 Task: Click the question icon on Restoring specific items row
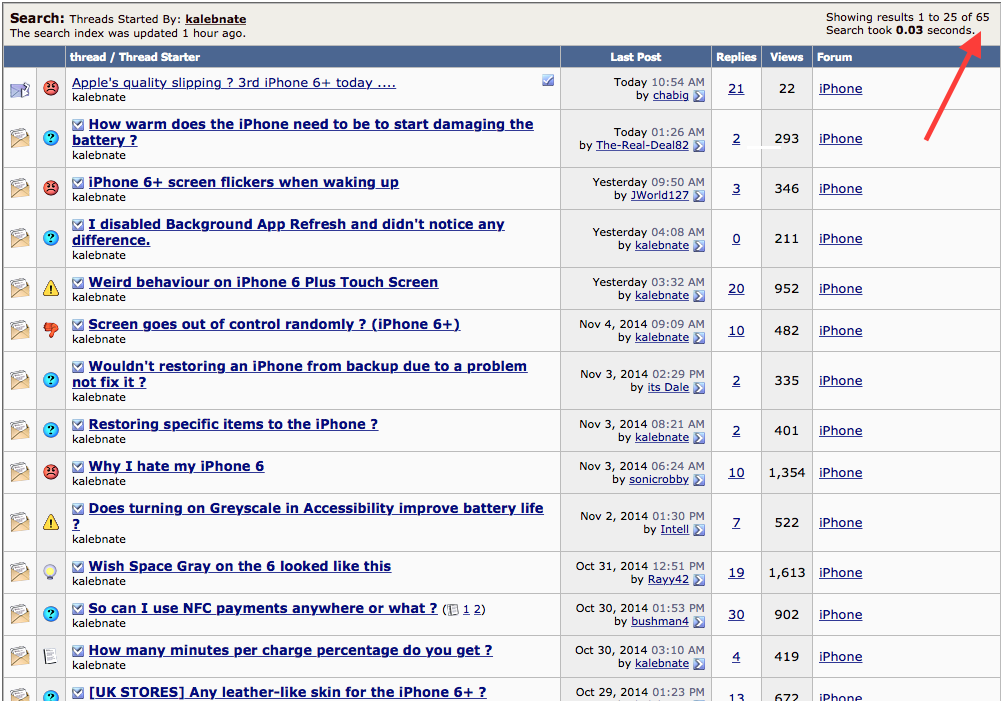(x=51, y=430)
